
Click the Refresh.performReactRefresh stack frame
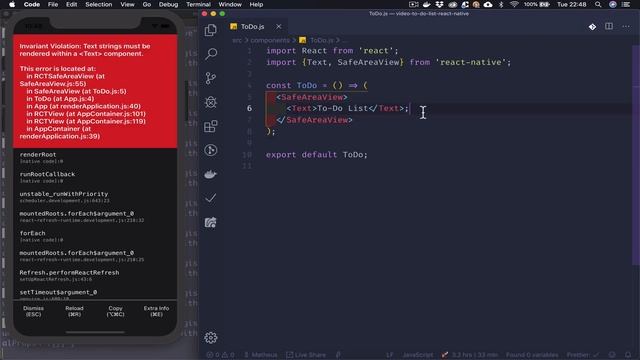pos(95,276)
